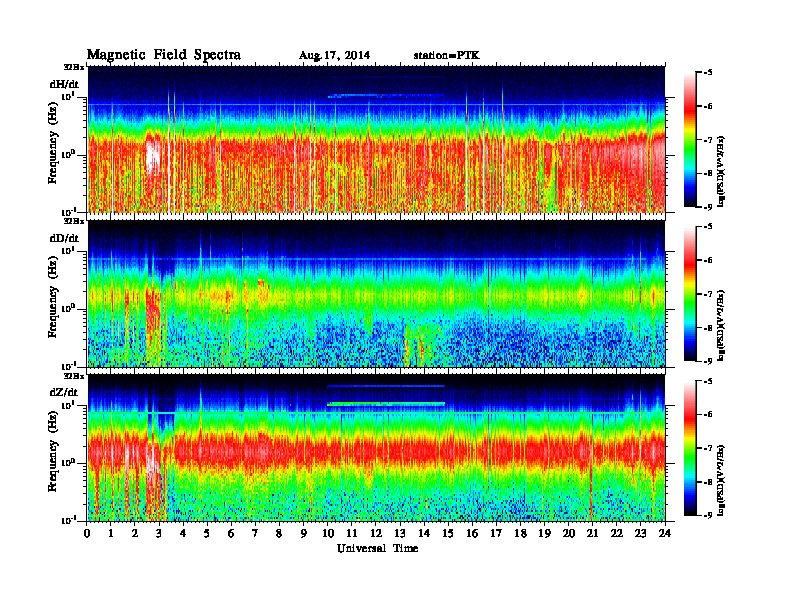Viewport: 792px width, 612px height.
Task: Click the "-5" value on dH/dt color scale
Action: click(x=708, y=73)
